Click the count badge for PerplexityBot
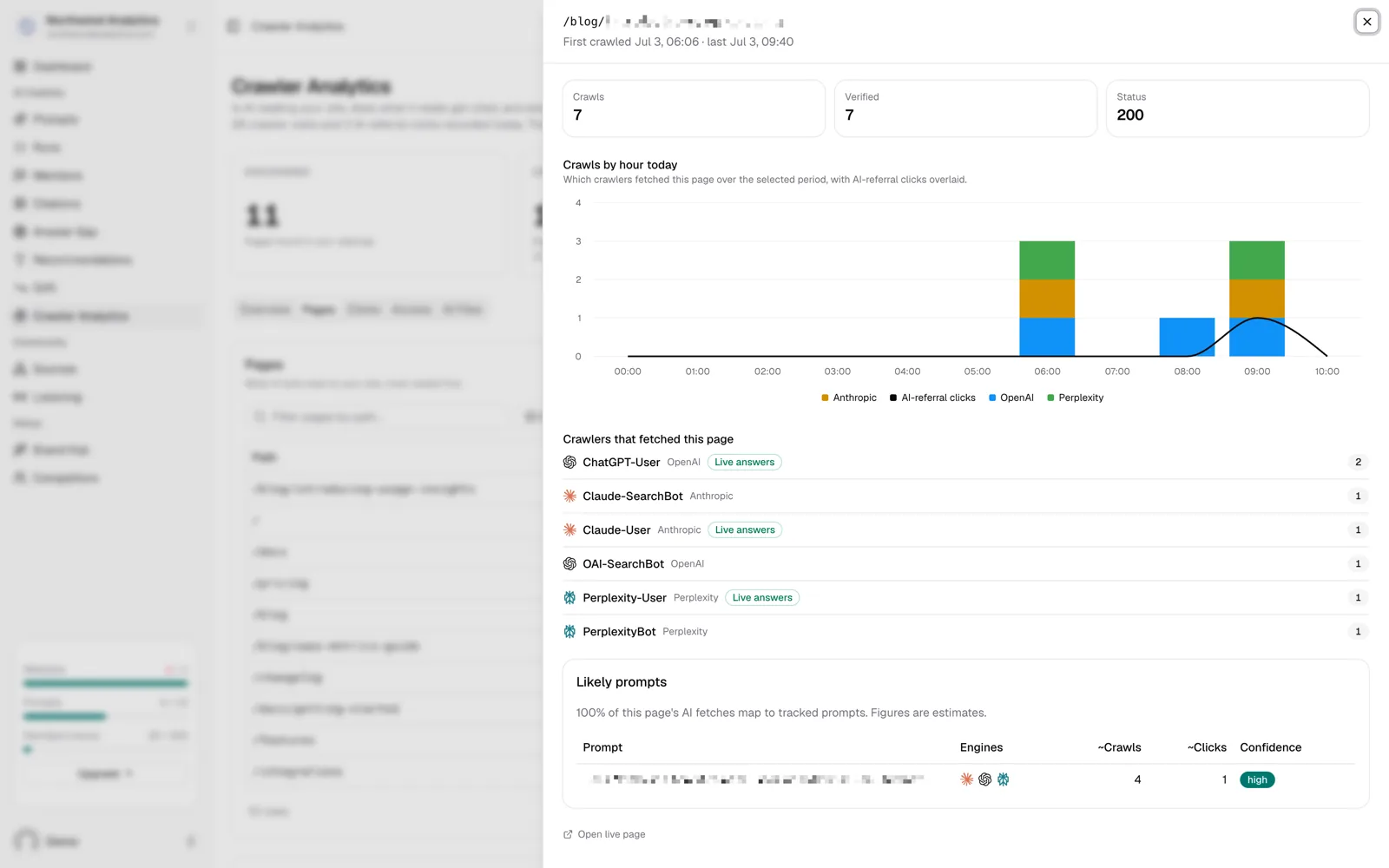This screenshot has width=1389, height=868. tap(1358, 632)
